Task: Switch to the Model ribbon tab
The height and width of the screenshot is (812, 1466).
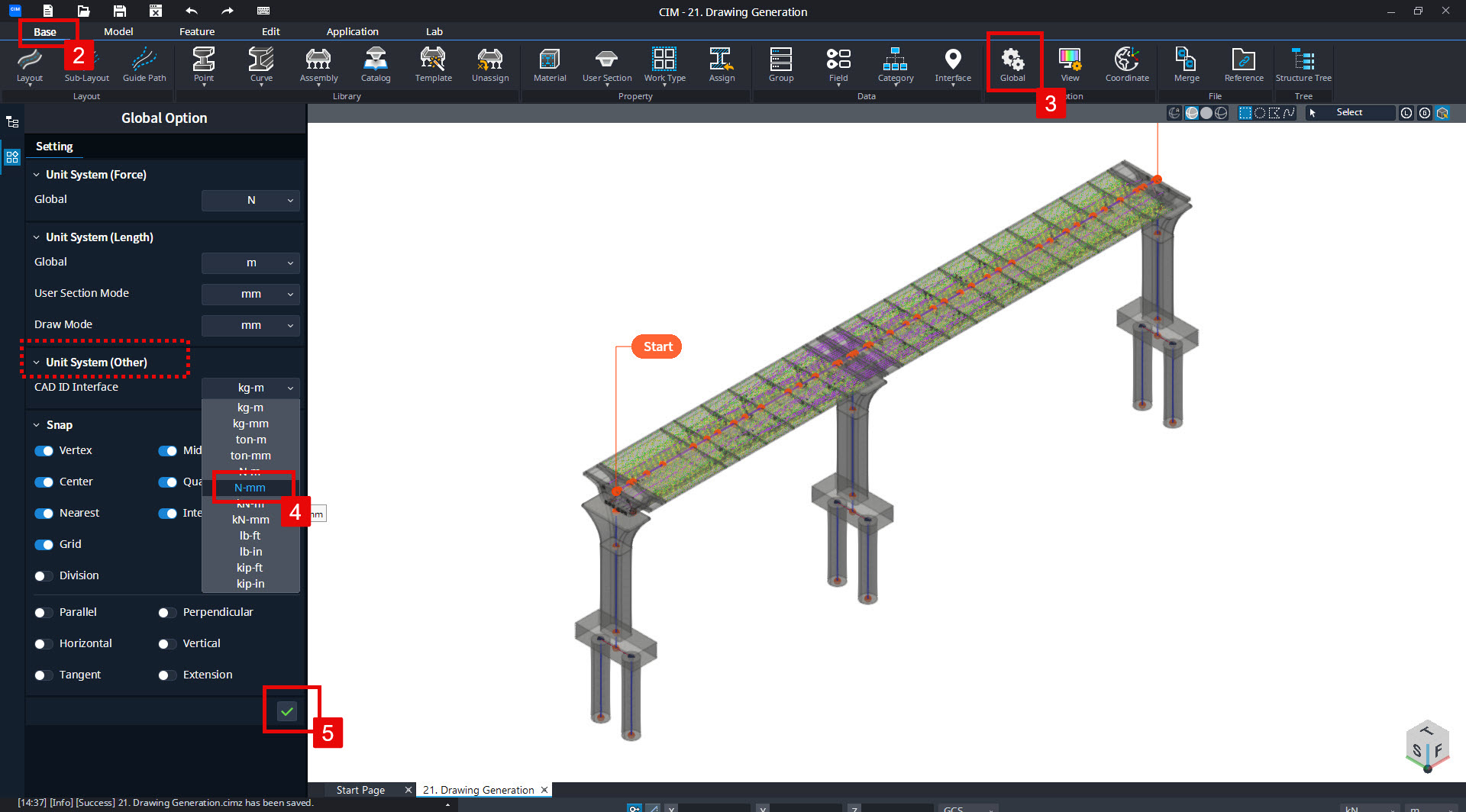Action: click(x=118, y=31)
